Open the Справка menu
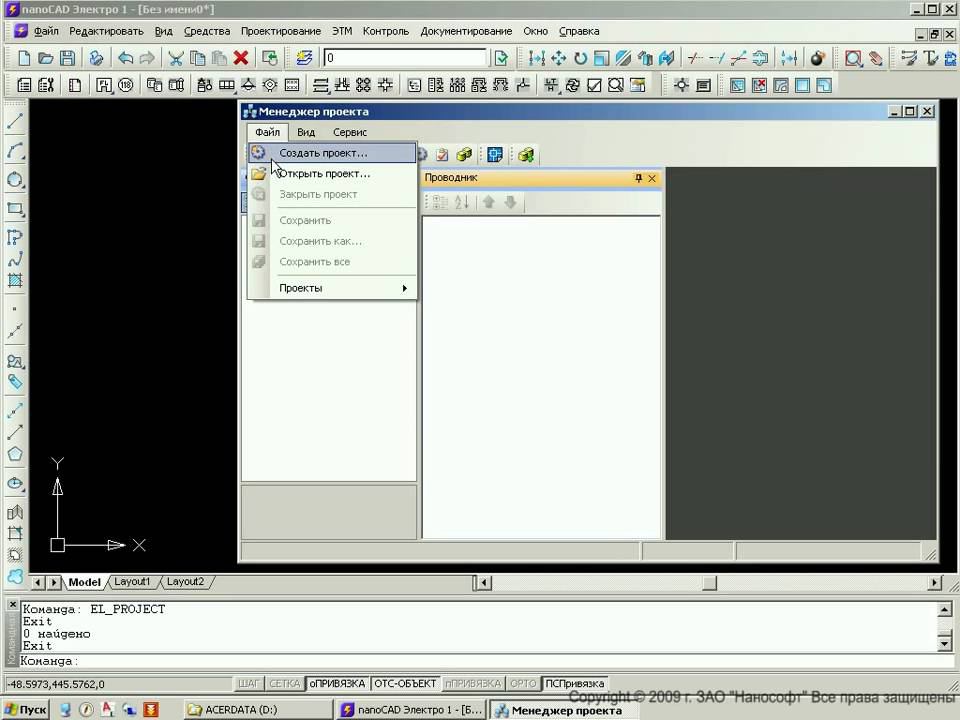 coord(579,31)
